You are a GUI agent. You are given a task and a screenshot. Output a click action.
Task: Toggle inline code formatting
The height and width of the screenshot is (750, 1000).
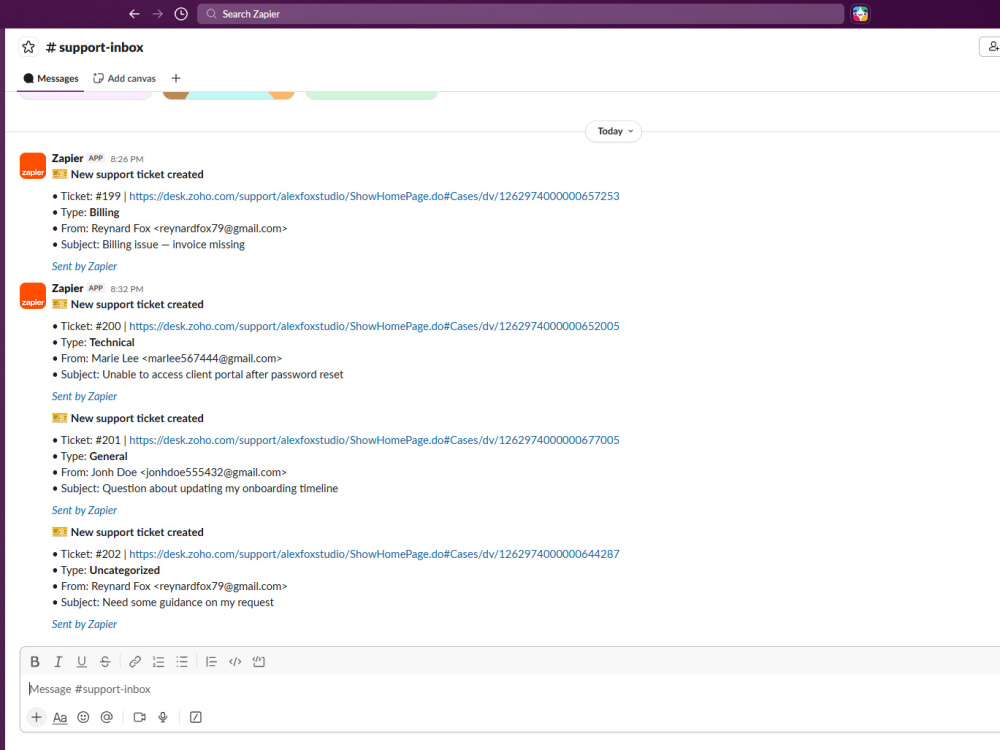point(235,662)
